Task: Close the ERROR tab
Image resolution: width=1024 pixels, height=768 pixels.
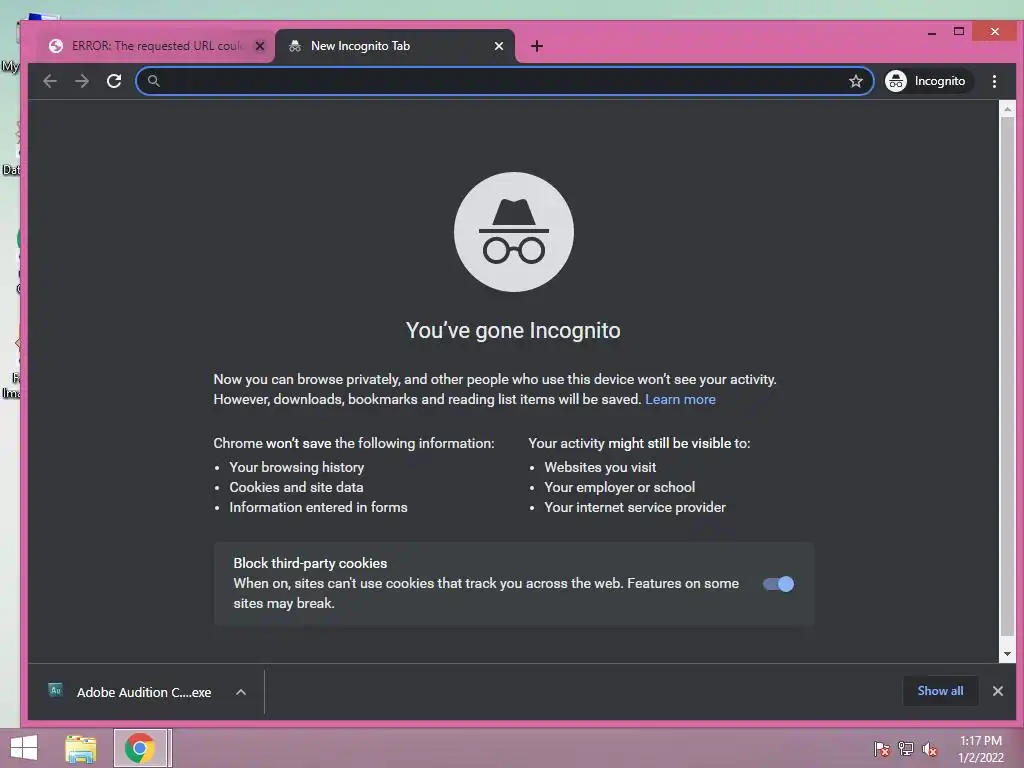Action: point(260,46)
